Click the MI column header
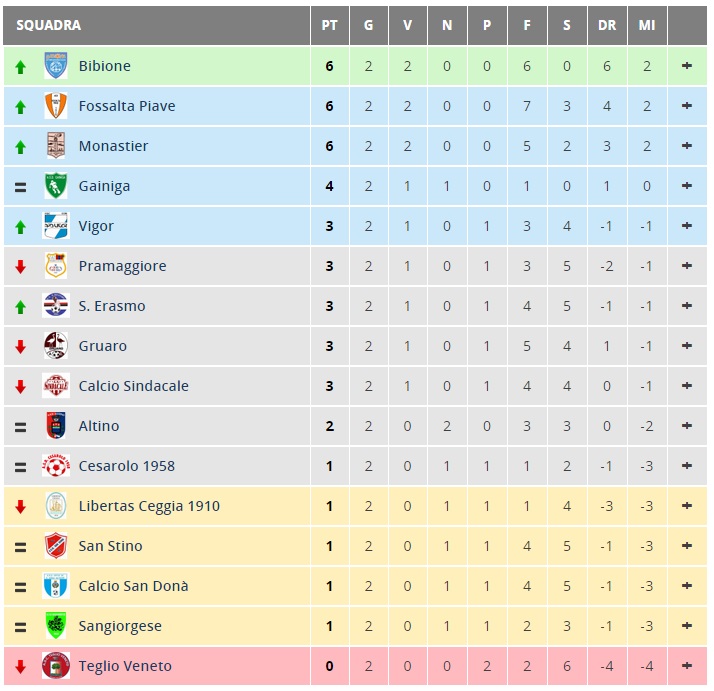The width and height of the screenshot is (714, 691). click(647, 26)
